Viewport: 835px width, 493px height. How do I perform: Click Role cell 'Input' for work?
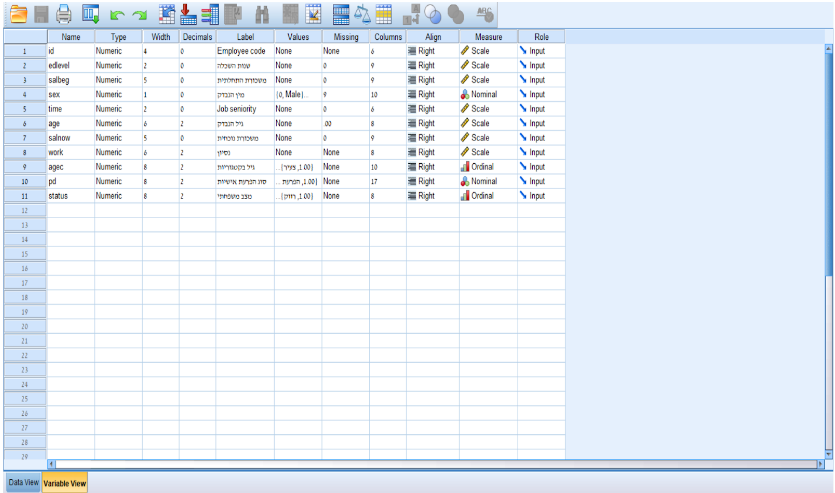[x=541, y=152]
